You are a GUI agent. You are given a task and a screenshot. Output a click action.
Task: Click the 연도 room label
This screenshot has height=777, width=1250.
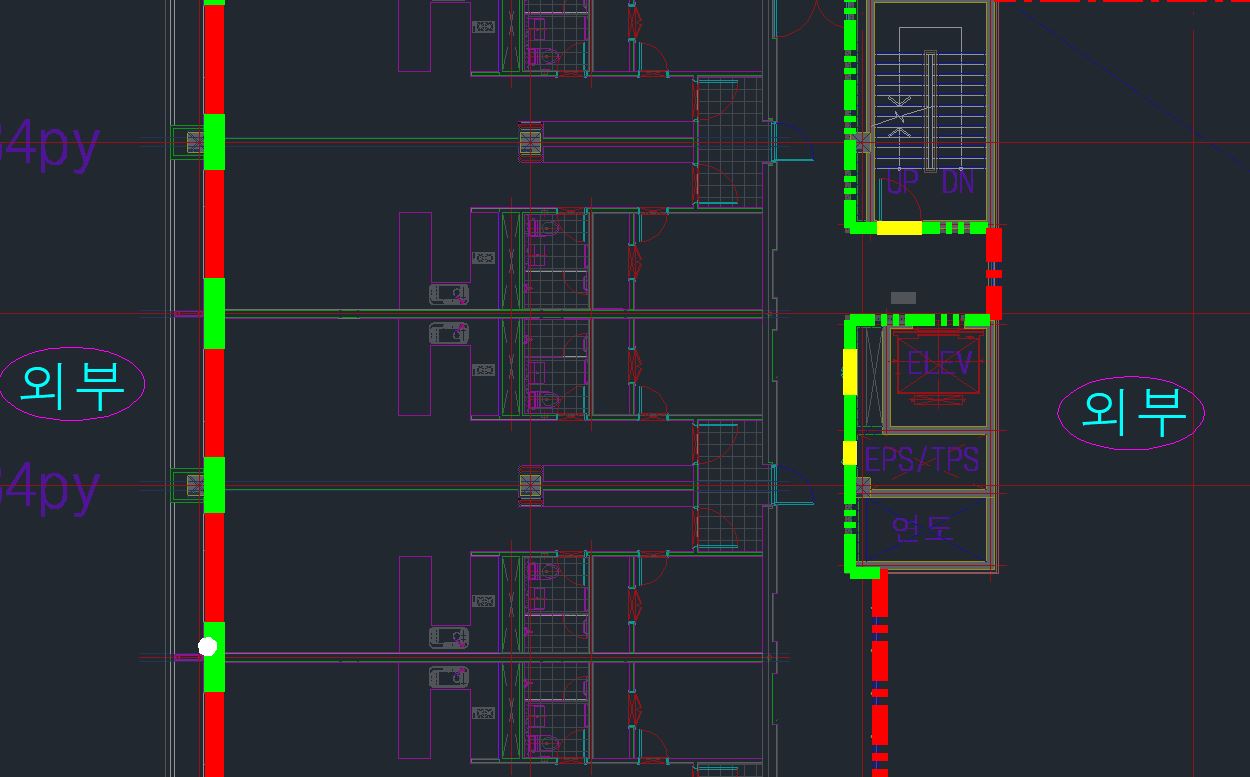921,527
